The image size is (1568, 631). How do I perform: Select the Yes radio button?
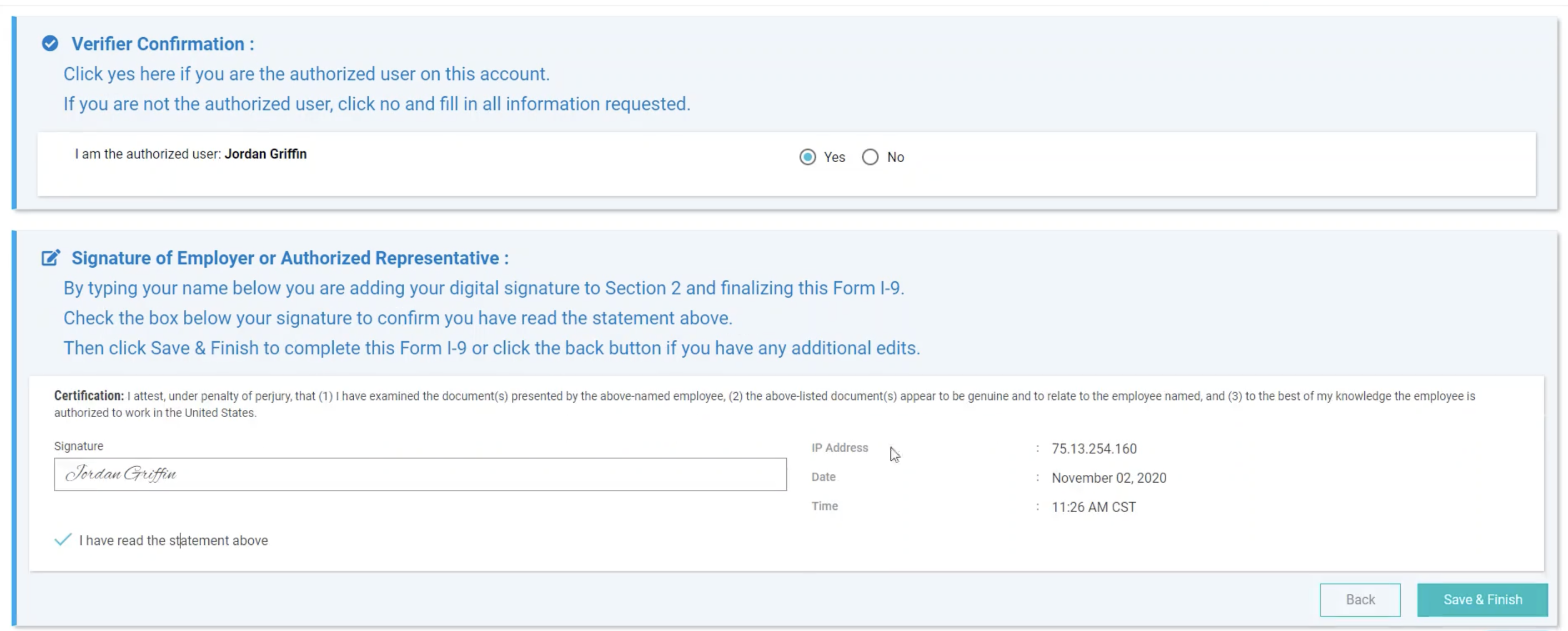coord(807,157)
